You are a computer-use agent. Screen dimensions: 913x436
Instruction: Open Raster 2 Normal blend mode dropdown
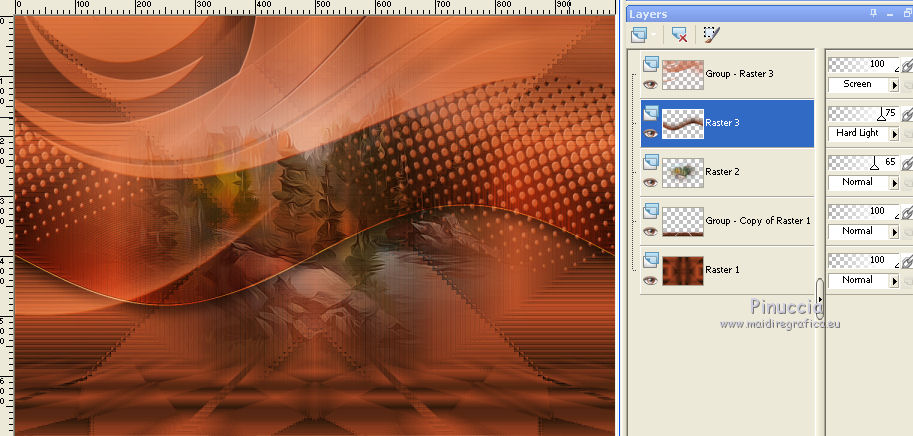pyautogui.click(x=894, y=183)
